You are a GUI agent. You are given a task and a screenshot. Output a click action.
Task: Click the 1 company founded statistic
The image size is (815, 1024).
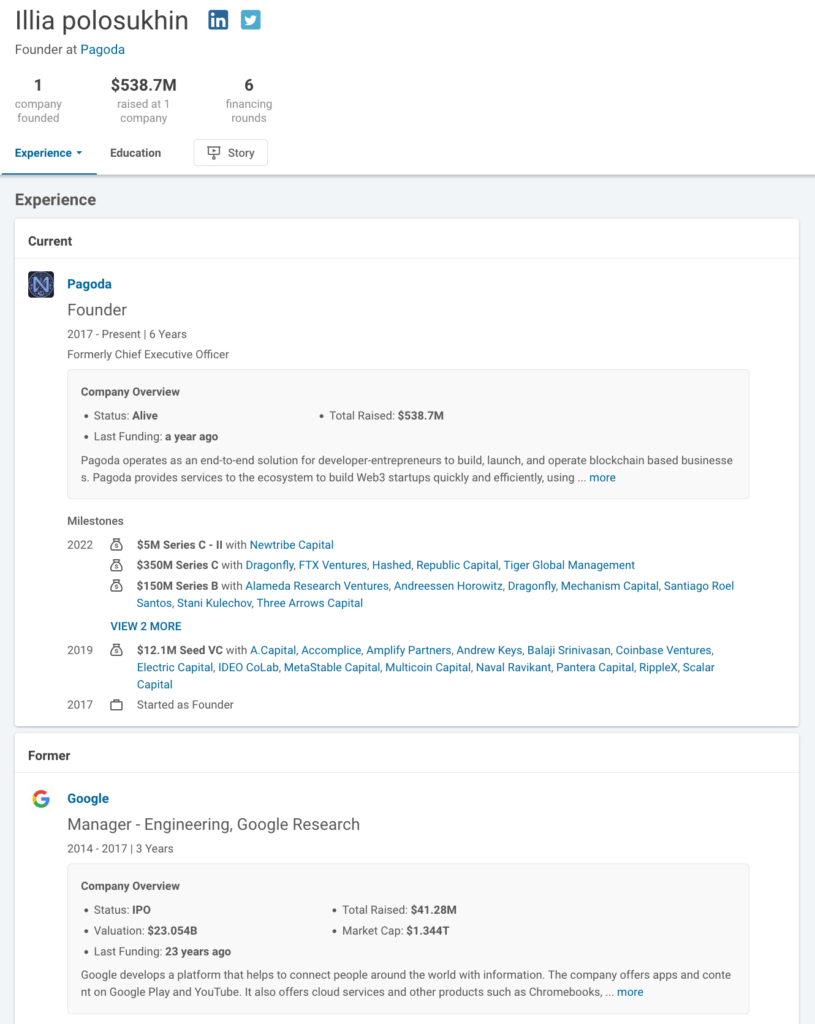click(38, 101)
